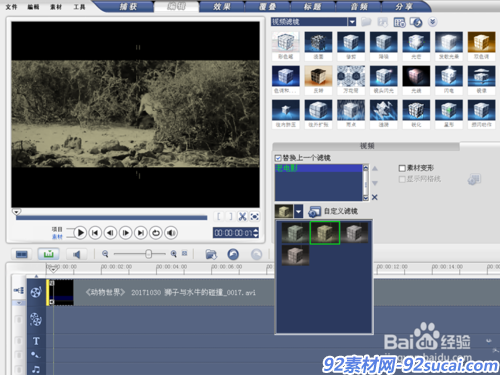Play the preview
Image resolution: width=500 pixels, height=375 pixels.
click(x=80, y=233)
